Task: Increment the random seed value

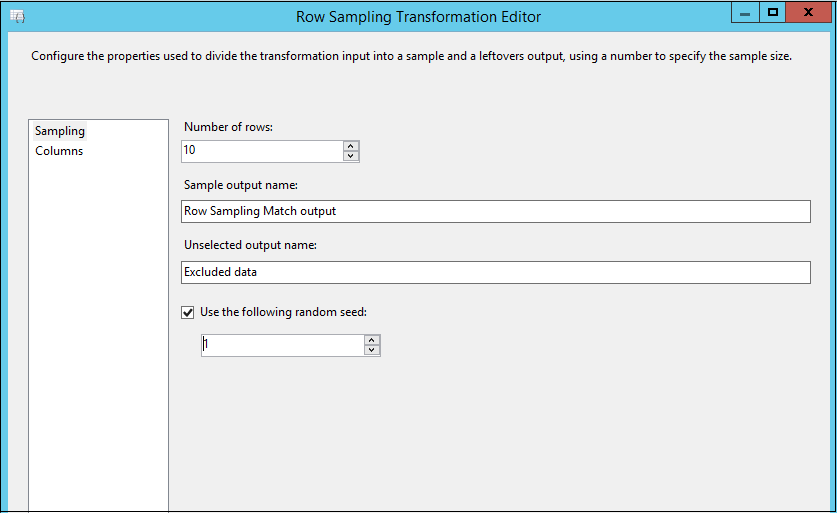Action: pyautogui.click(x=372, y=339)
